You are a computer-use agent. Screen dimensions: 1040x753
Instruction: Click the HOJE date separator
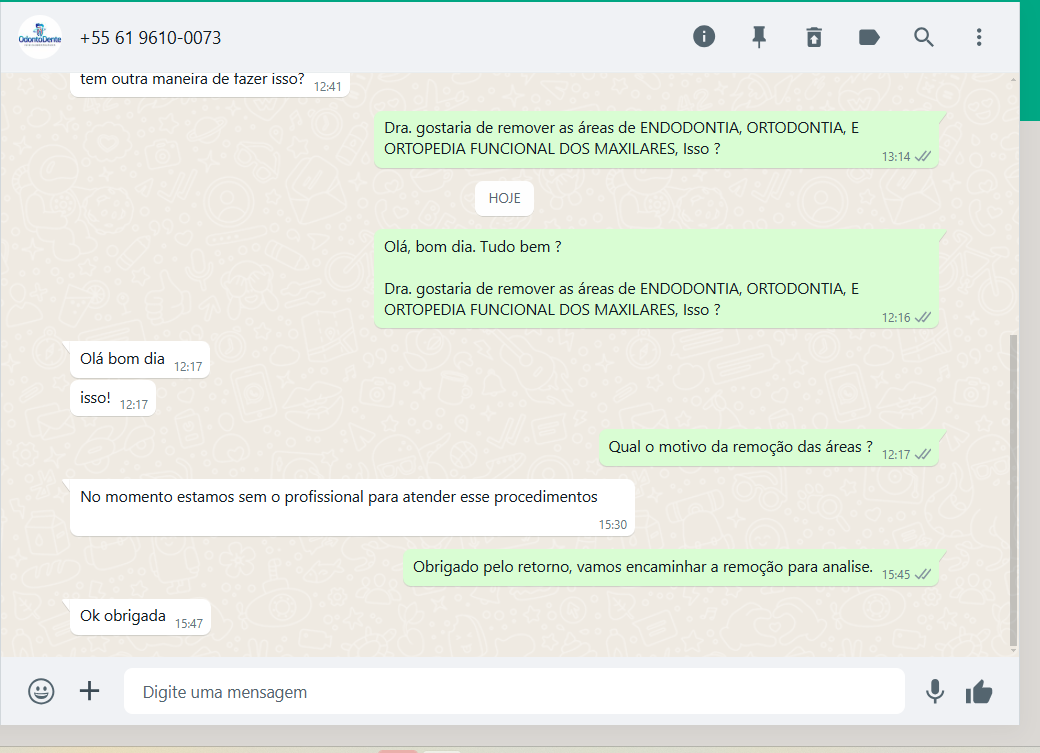[x=504, y=198]
